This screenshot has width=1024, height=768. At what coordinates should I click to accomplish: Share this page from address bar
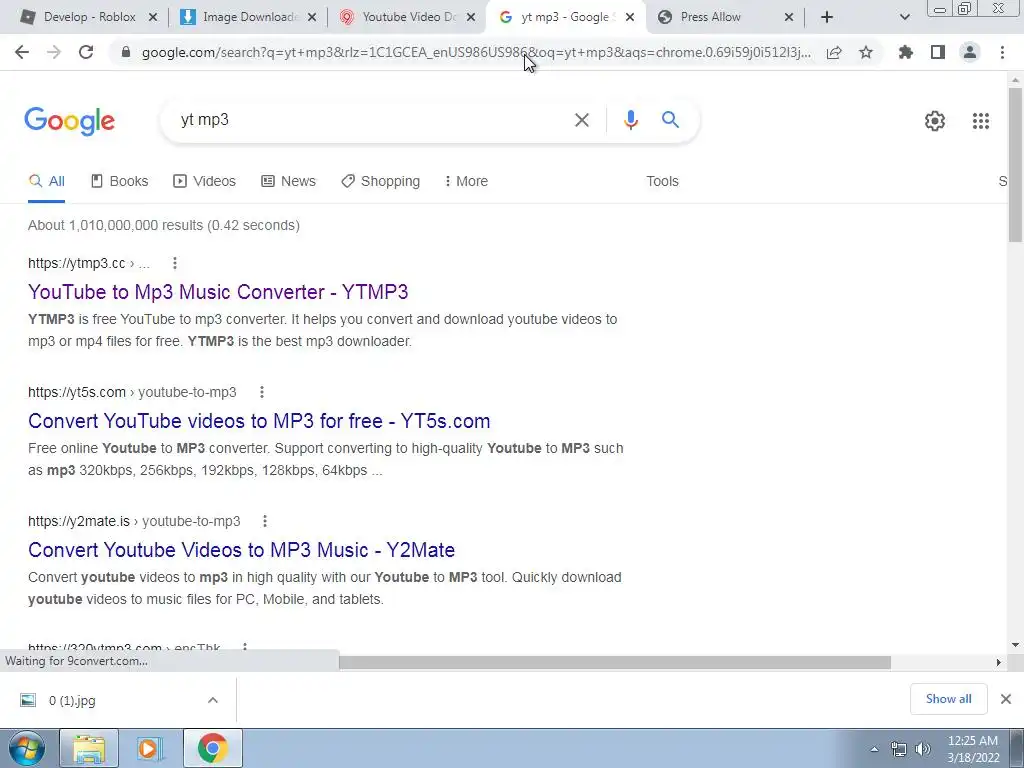click(x=834, y=52)
